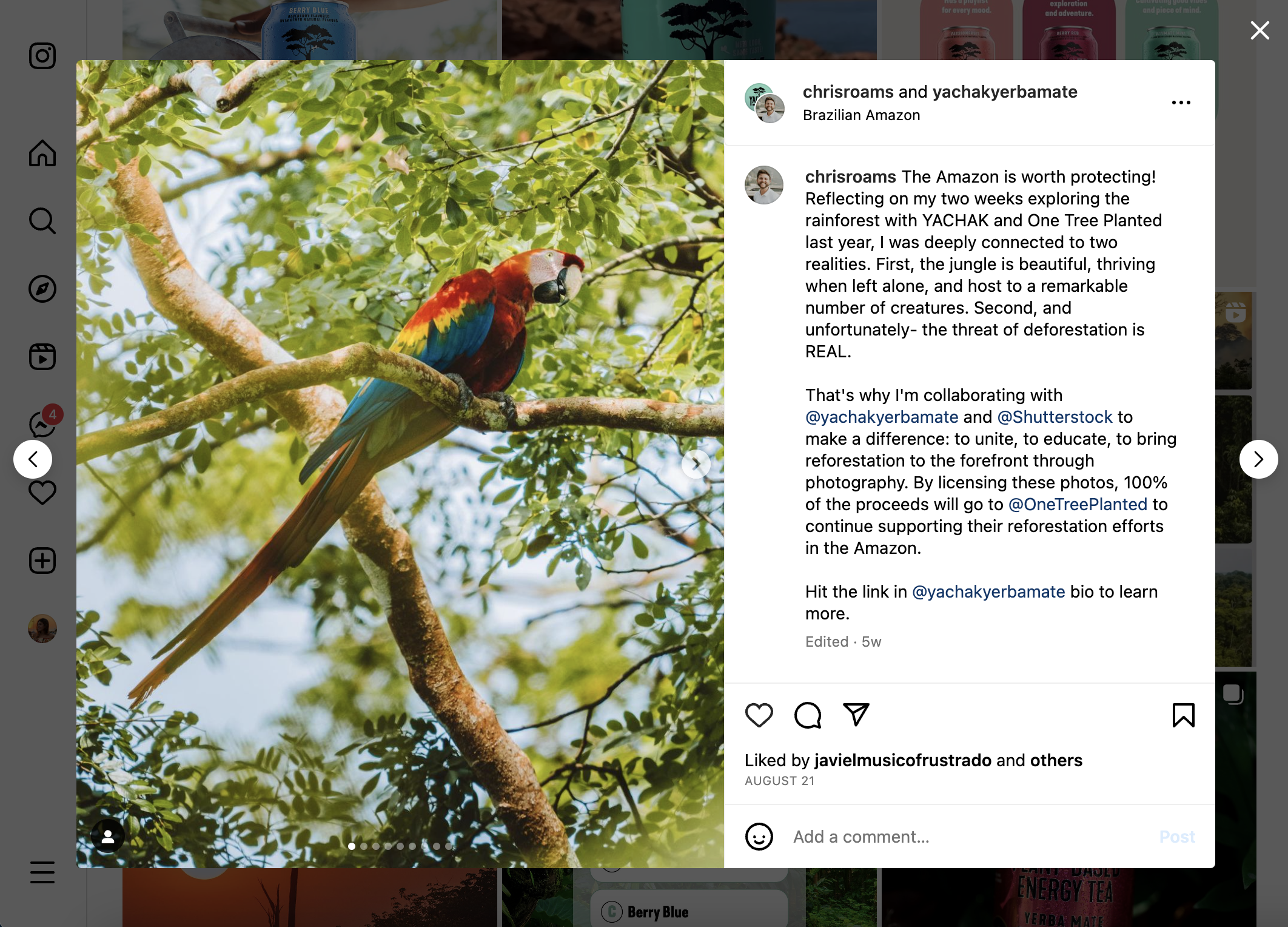Open the post's three-dot options menu
The width and height of the screenshot is (1288, 927).
pyautogui.click(x=1181, y=103)
